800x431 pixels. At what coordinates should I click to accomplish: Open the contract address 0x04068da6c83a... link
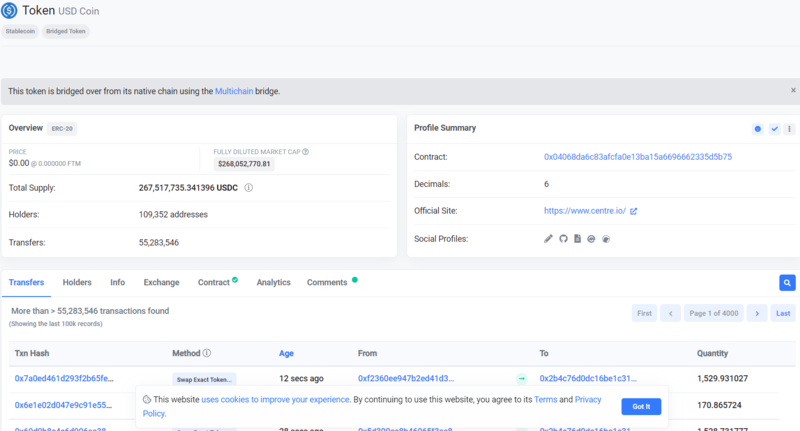pyautogui.click(x=638, y=157)
